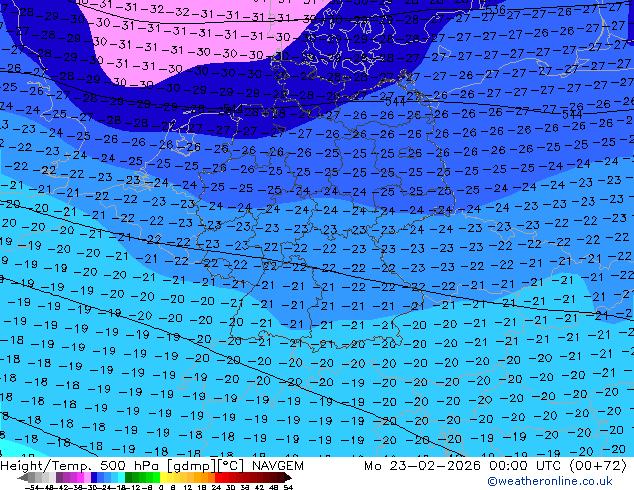Click the '54' label at the color scale end

pos(288,488)
